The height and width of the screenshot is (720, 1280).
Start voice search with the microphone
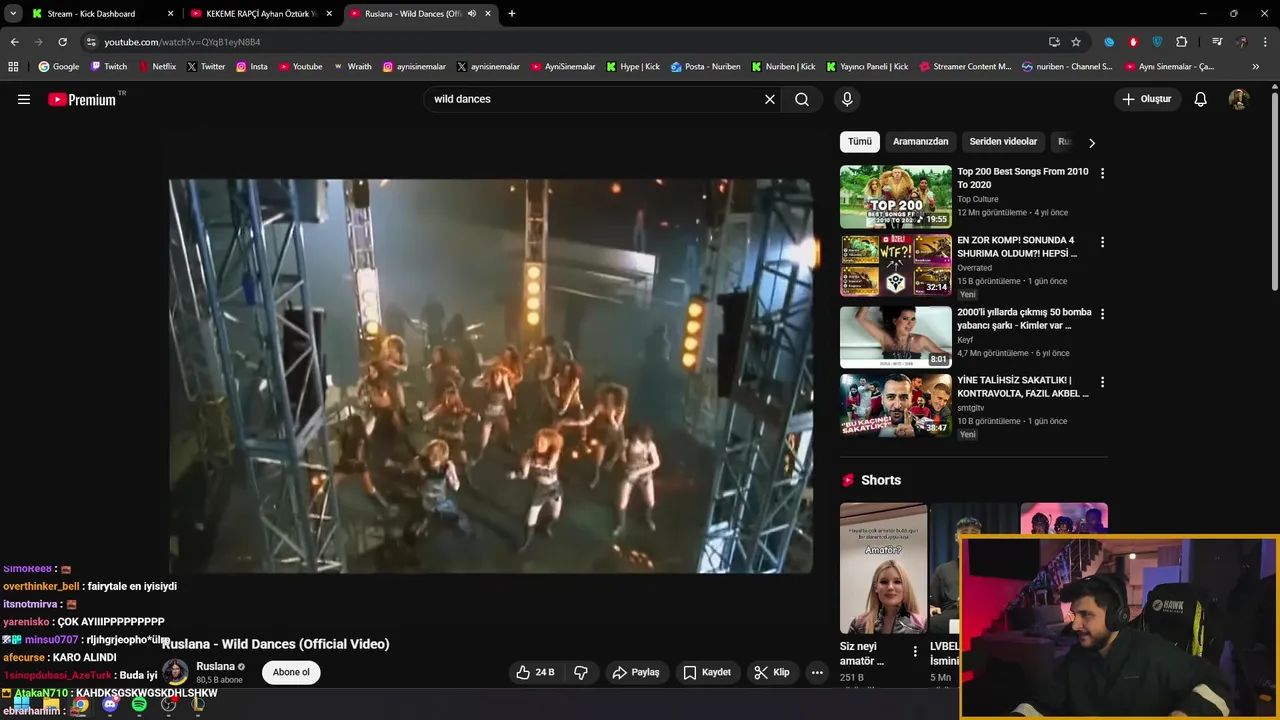point(847,99)
